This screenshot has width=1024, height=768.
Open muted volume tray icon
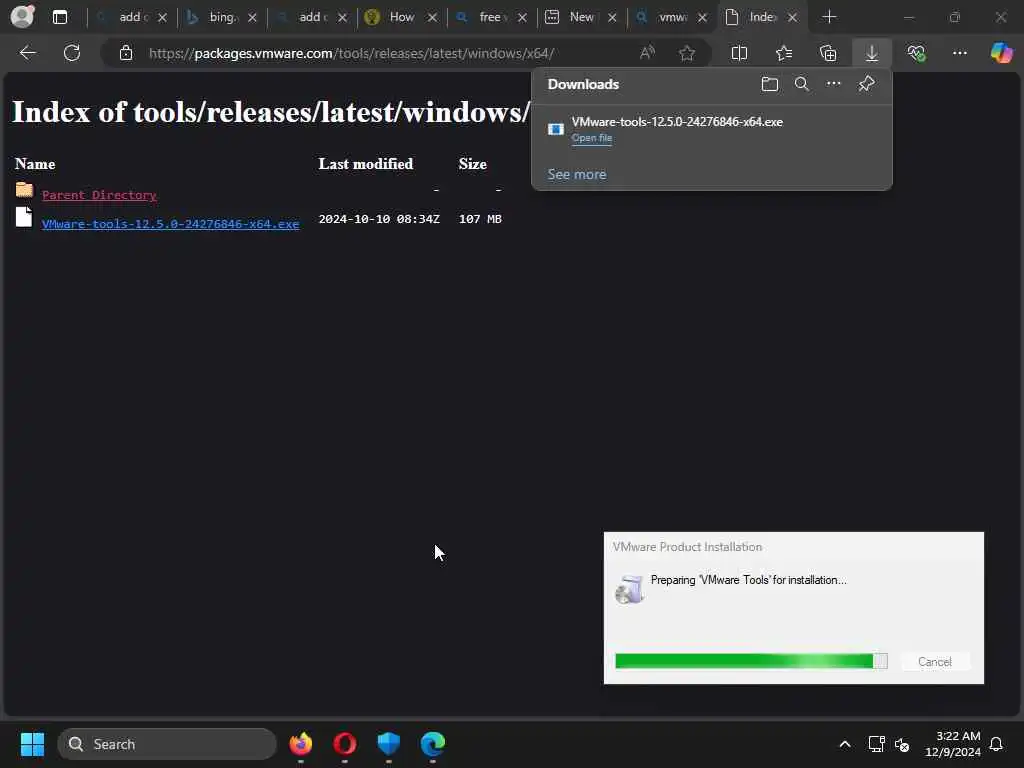[902, 744]
